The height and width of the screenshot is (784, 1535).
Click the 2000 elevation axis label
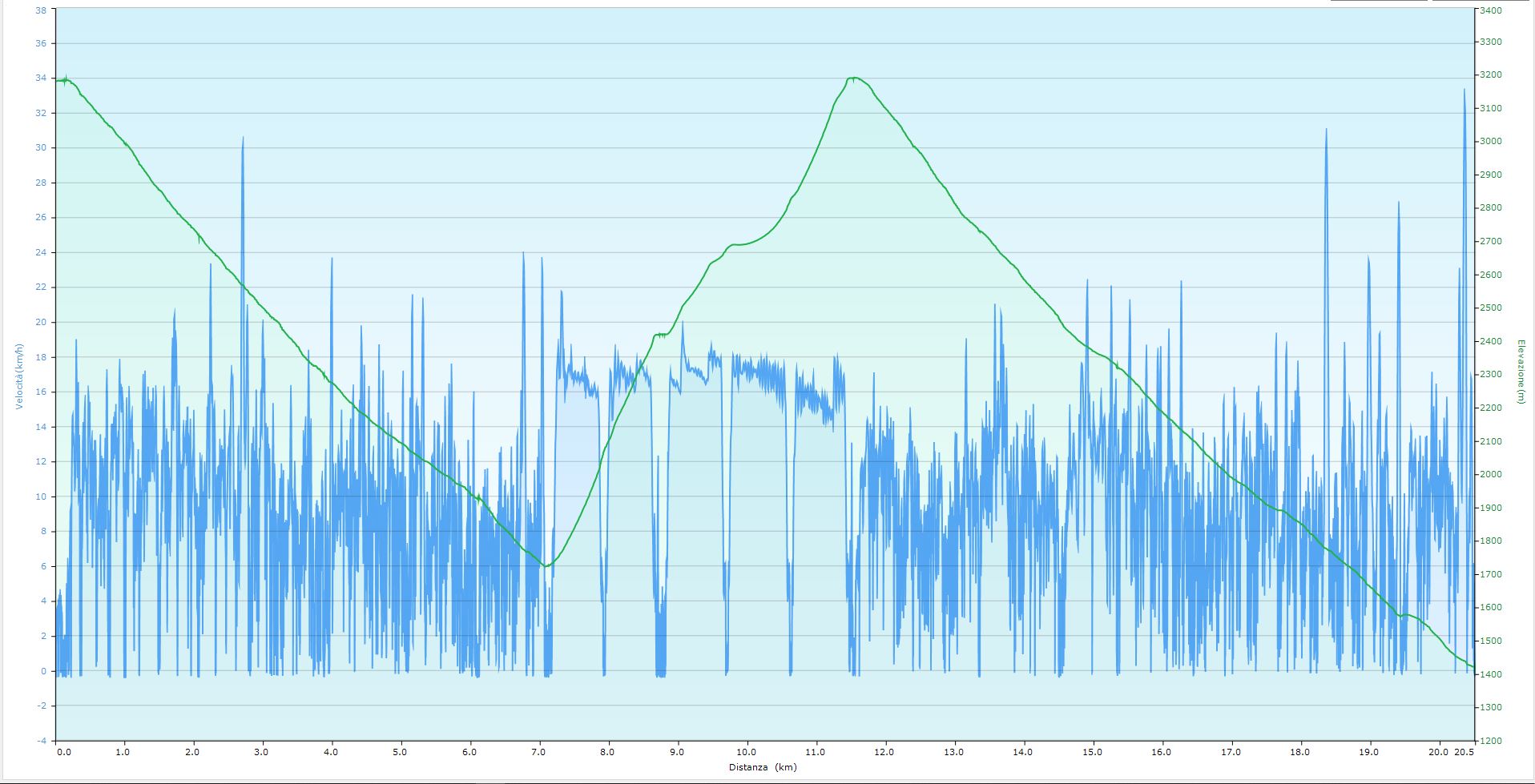[x=1491, y=474]
